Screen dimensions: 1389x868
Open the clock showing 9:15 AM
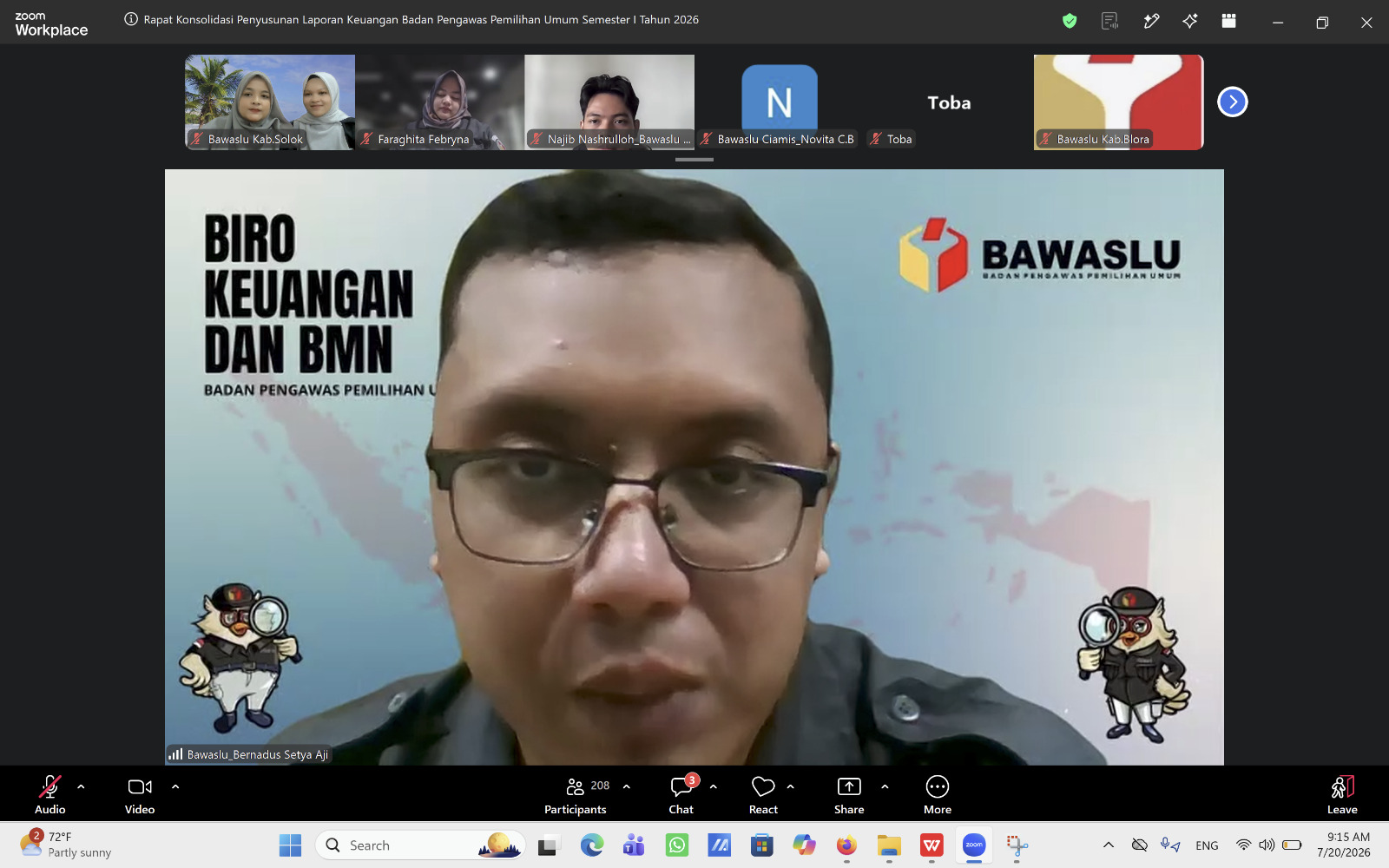tap(1344, 845)
